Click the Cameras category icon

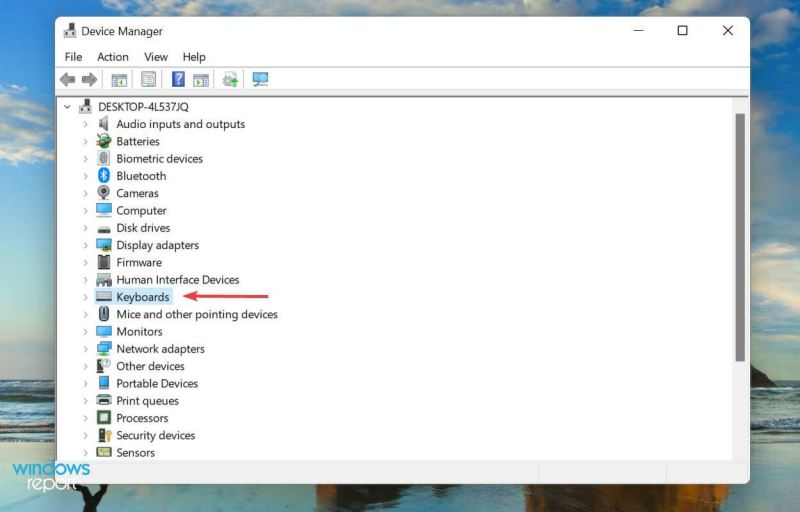coord(104,193)
